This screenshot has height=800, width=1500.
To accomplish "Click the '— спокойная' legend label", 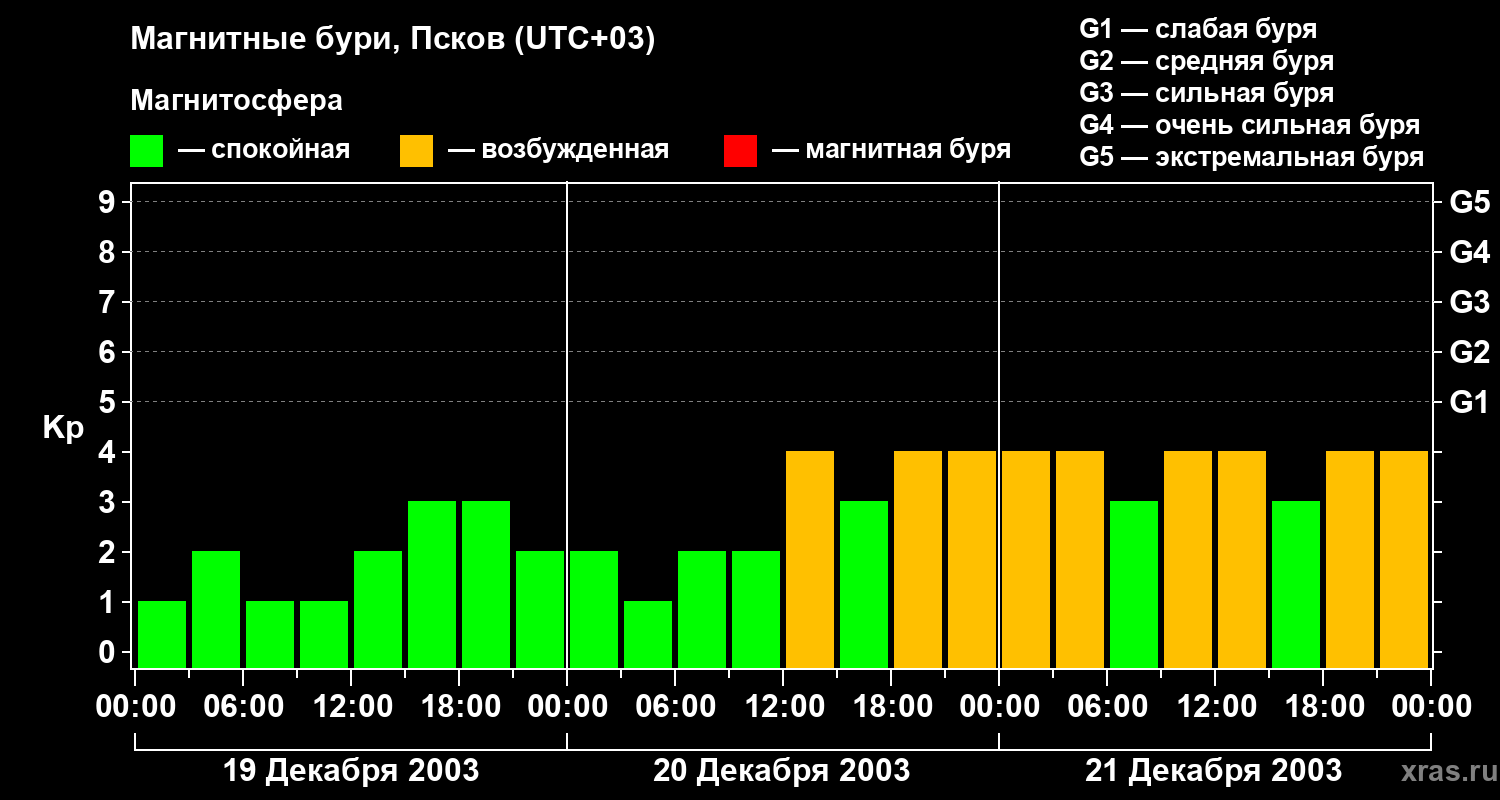I will pyautogui.click(x=264, y=150).
